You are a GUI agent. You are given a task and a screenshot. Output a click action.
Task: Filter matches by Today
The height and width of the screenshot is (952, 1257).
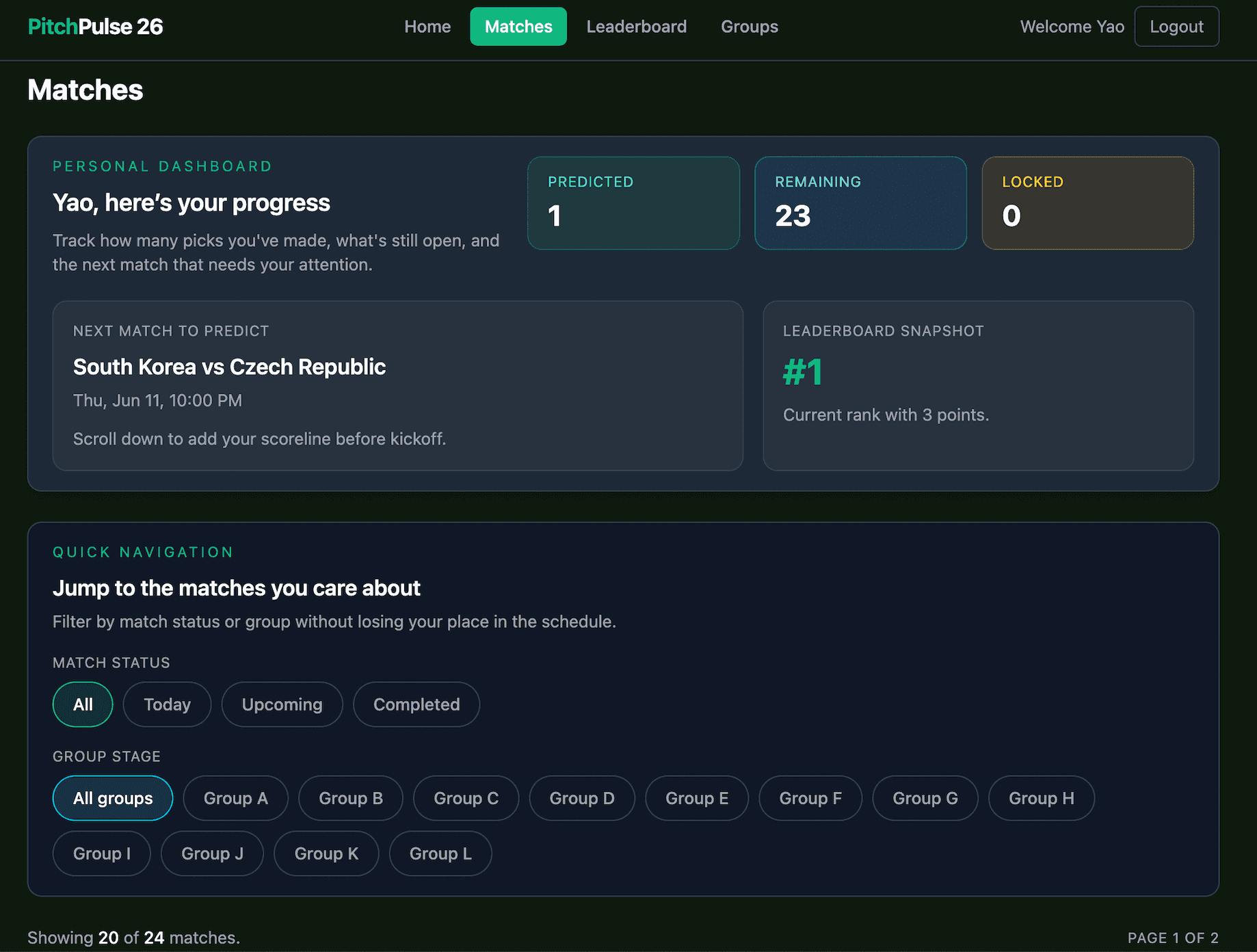(167, 704)
